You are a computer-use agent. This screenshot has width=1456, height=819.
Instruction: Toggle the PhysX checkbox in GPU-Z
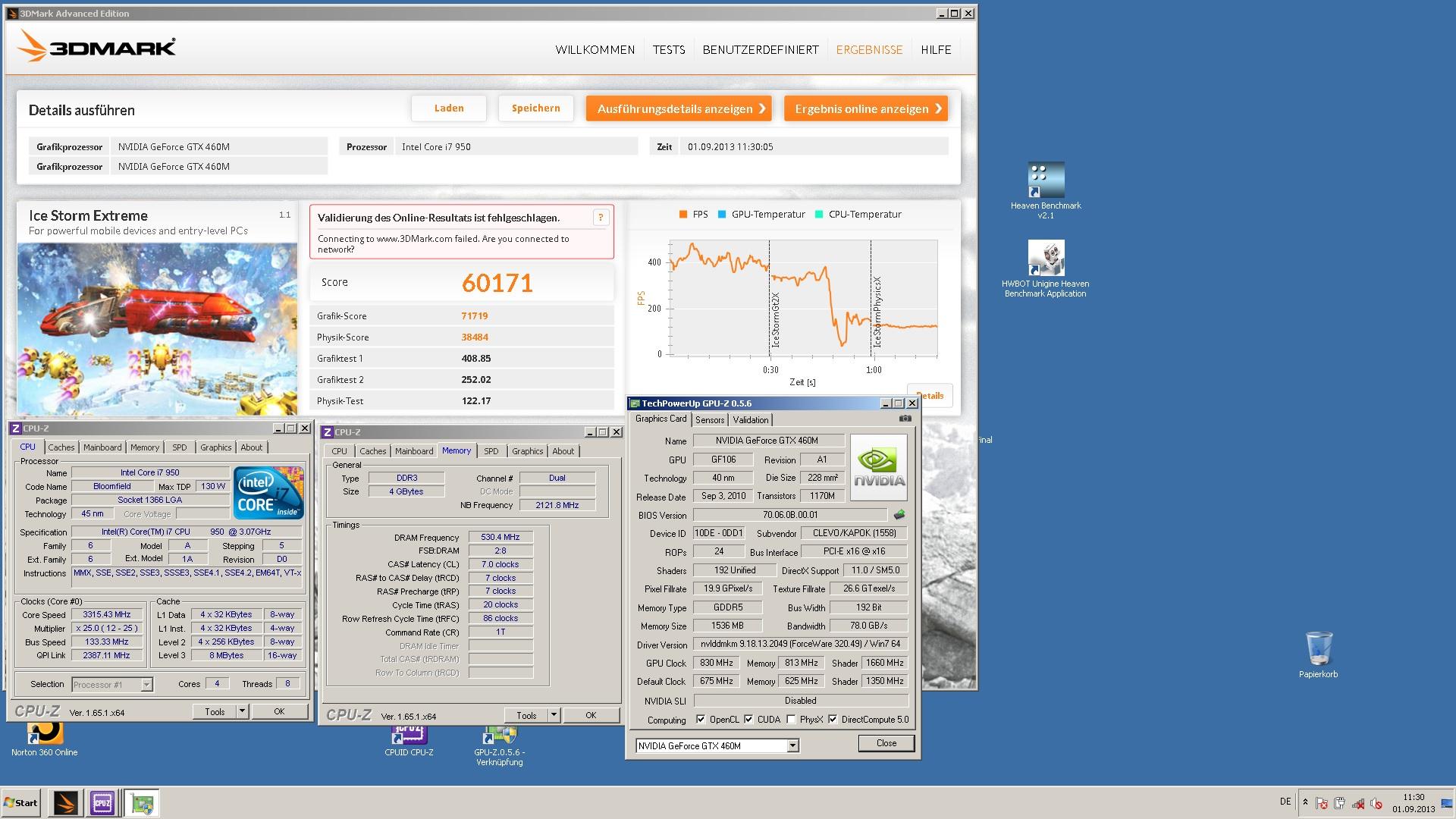point(791,720)
